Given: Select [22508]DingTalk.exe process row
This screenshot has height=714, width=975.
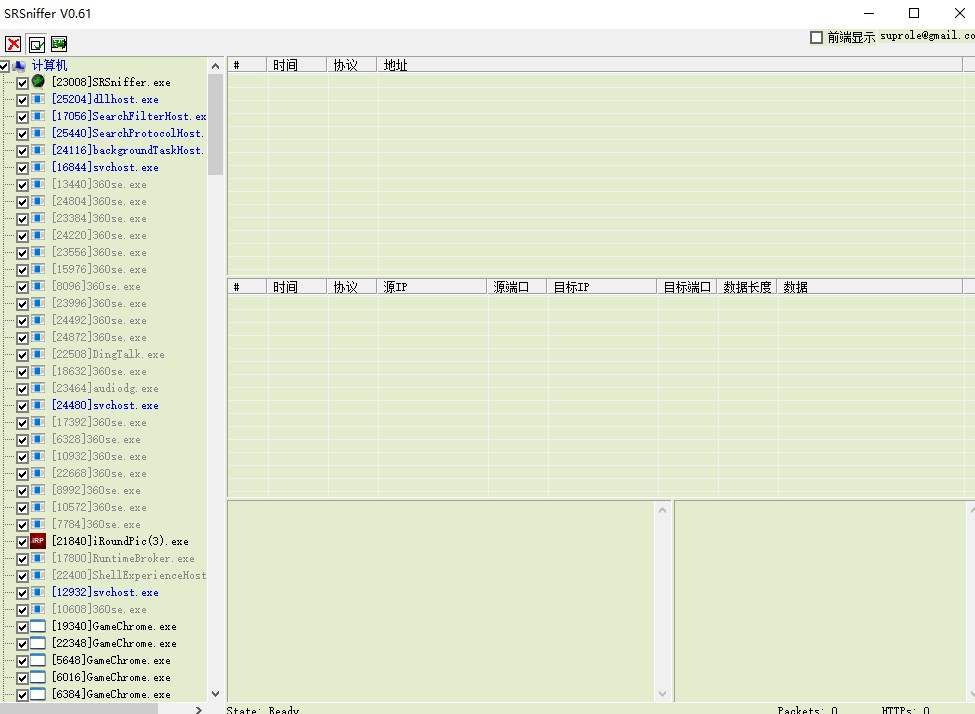Looking at the screenshot, I should (108, 355).
